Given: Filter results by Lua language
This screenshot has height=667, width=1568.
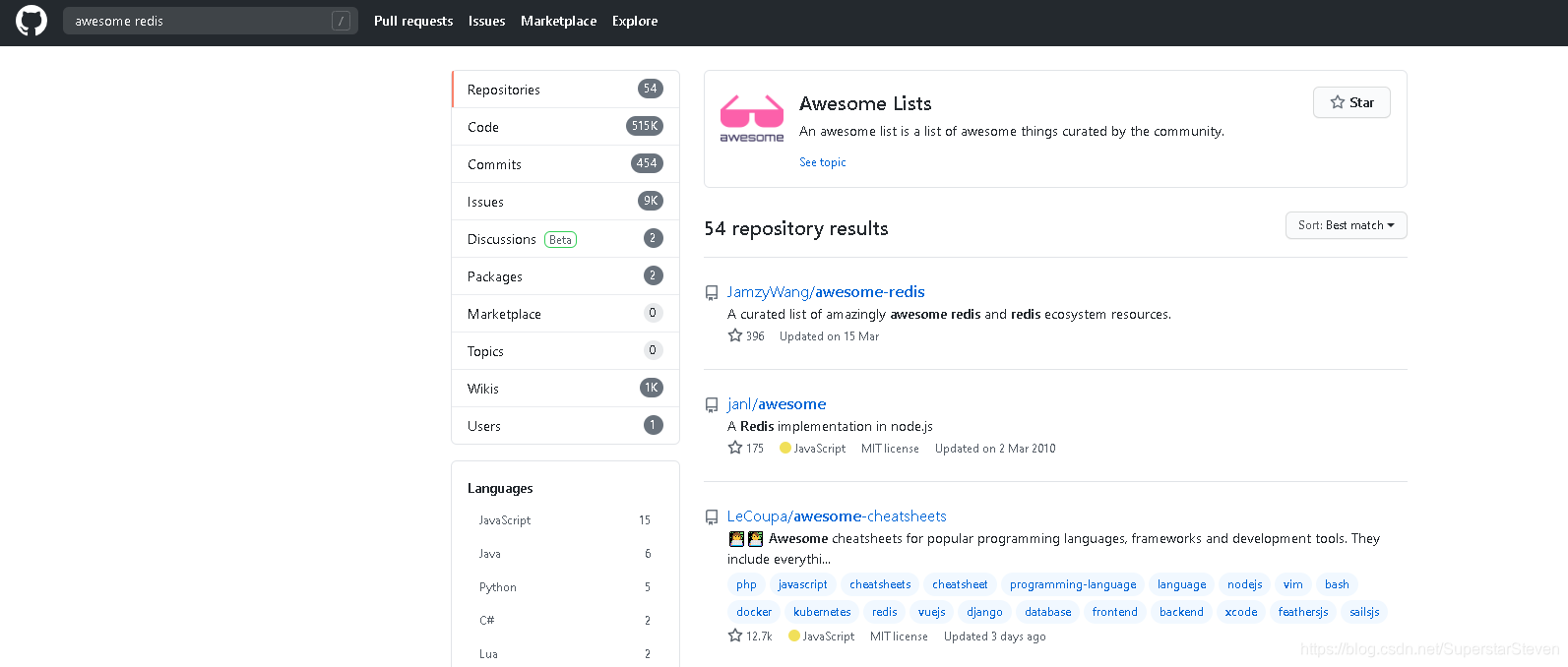Looking at the screenshot, I should (565, 654).
